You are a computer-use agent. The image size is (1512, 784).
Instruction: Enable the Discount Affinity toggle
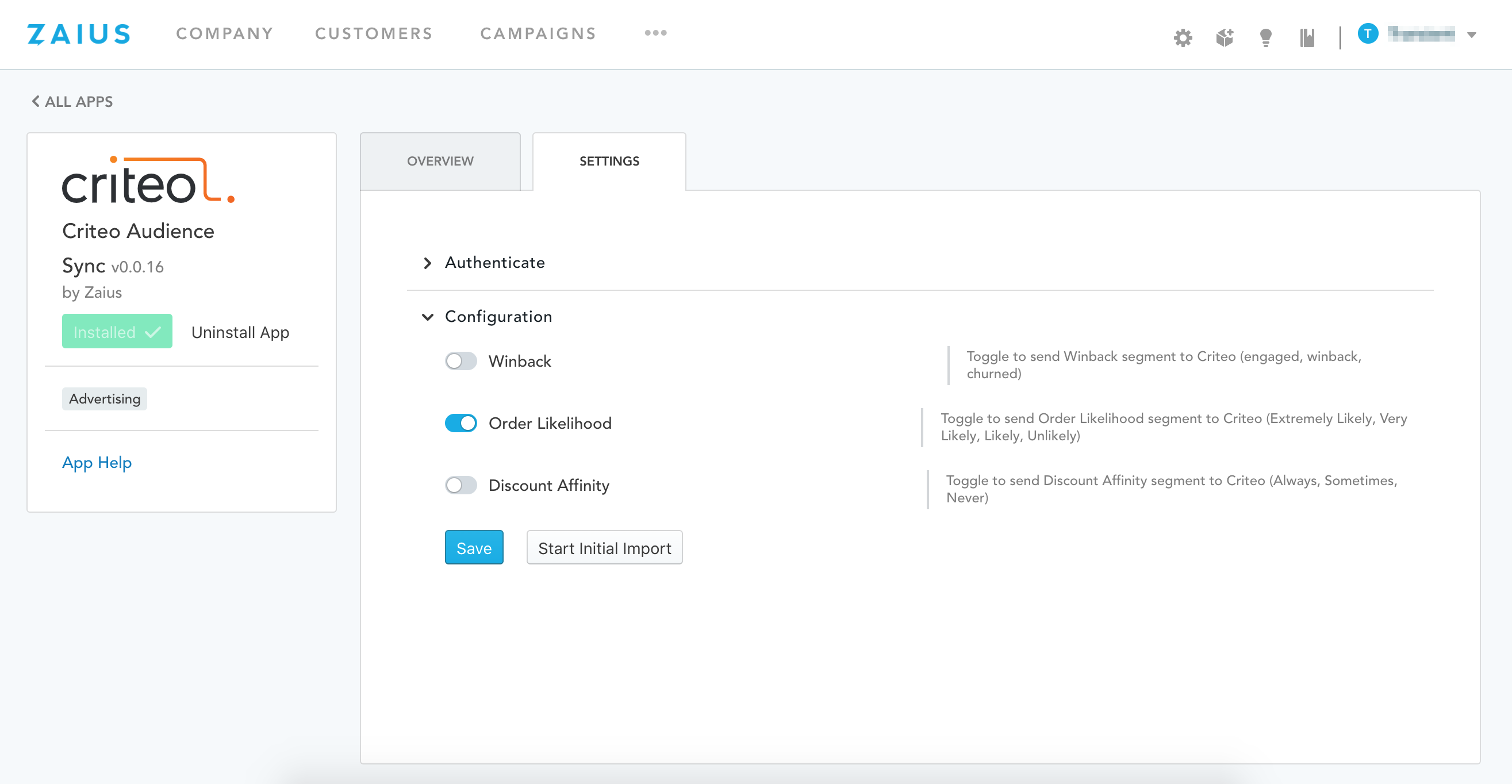tap(460, 485)
